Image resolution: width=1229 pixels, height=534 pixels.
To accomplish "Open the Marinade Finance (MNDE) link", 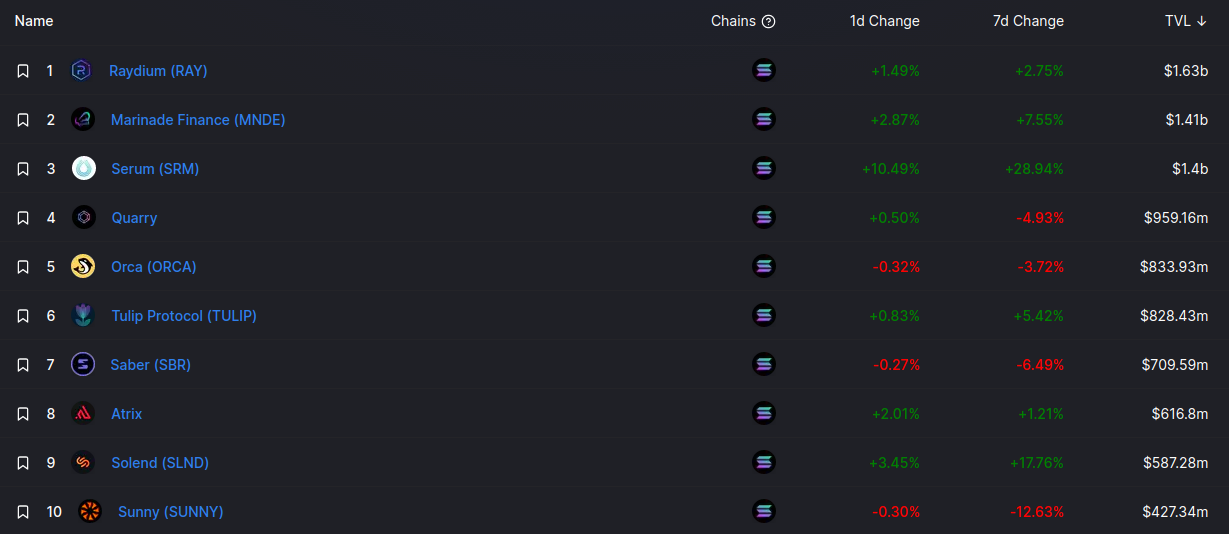I will tap(198, 120).
